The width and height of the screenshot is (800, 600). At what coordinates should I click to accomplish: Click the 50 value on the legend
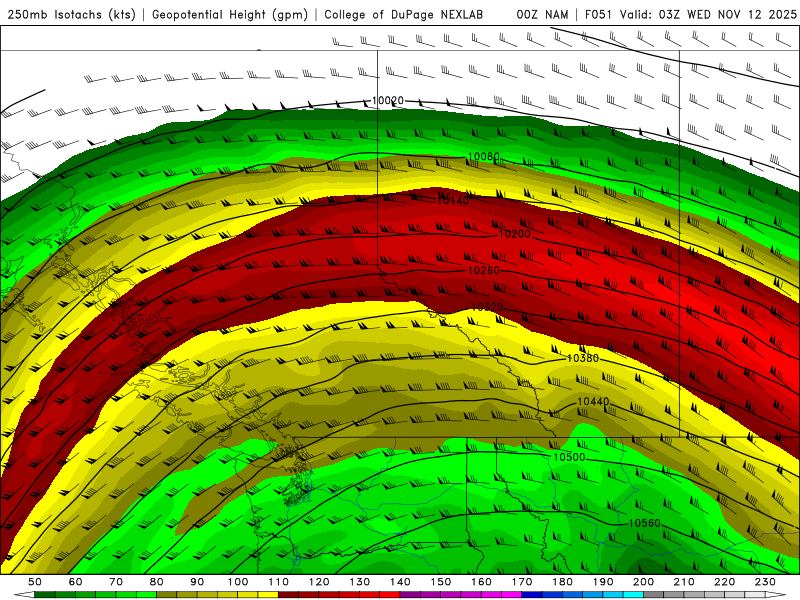pyautogui.click(x=35, y=582)
